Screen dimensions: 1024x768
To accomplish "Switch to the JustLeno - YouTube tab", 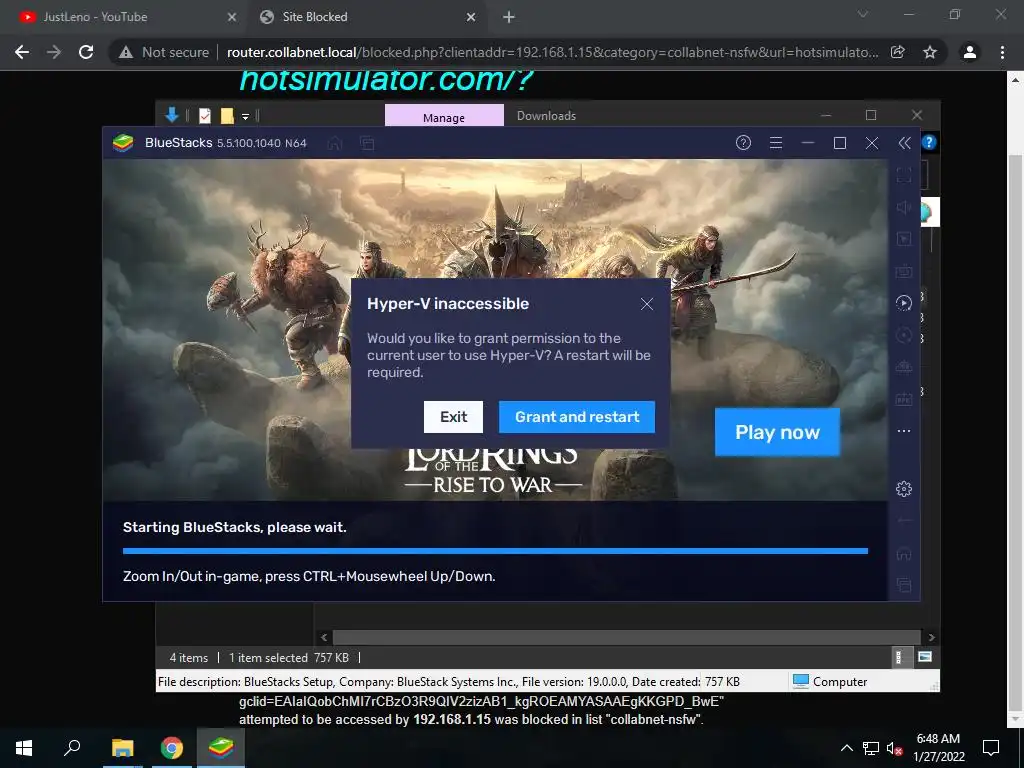I will tap(124, 17).
